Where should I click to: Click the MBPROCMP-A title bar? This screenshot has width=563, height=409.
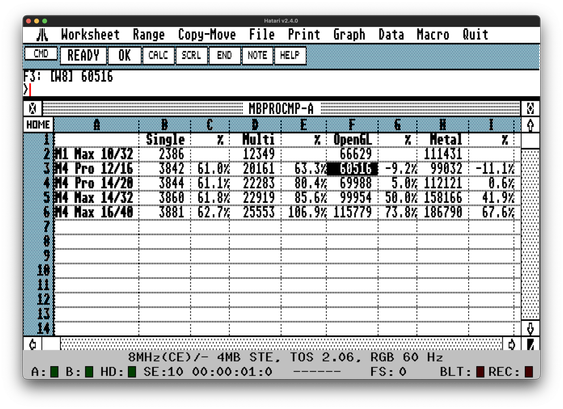coord(281,108)
